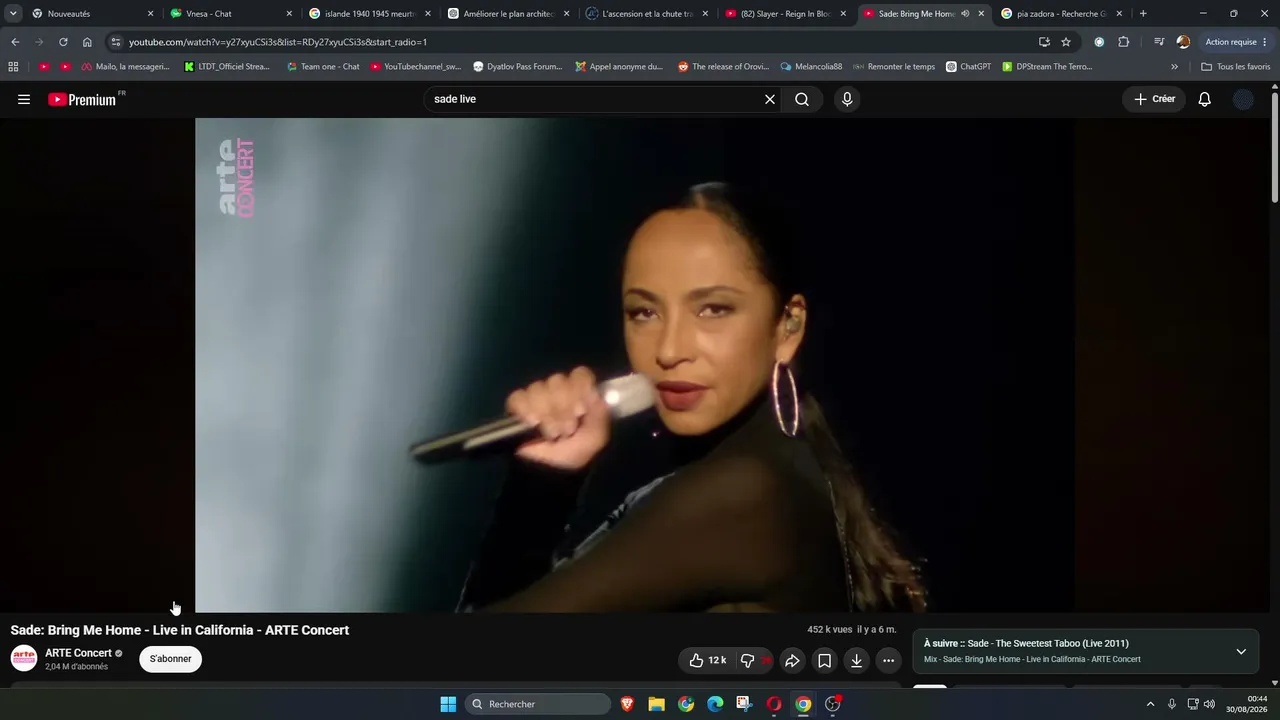Viewport: 1280px width, 720px height.
Task: Launch Brave browser from the taskbar
Action: click(x=627, y=704)
